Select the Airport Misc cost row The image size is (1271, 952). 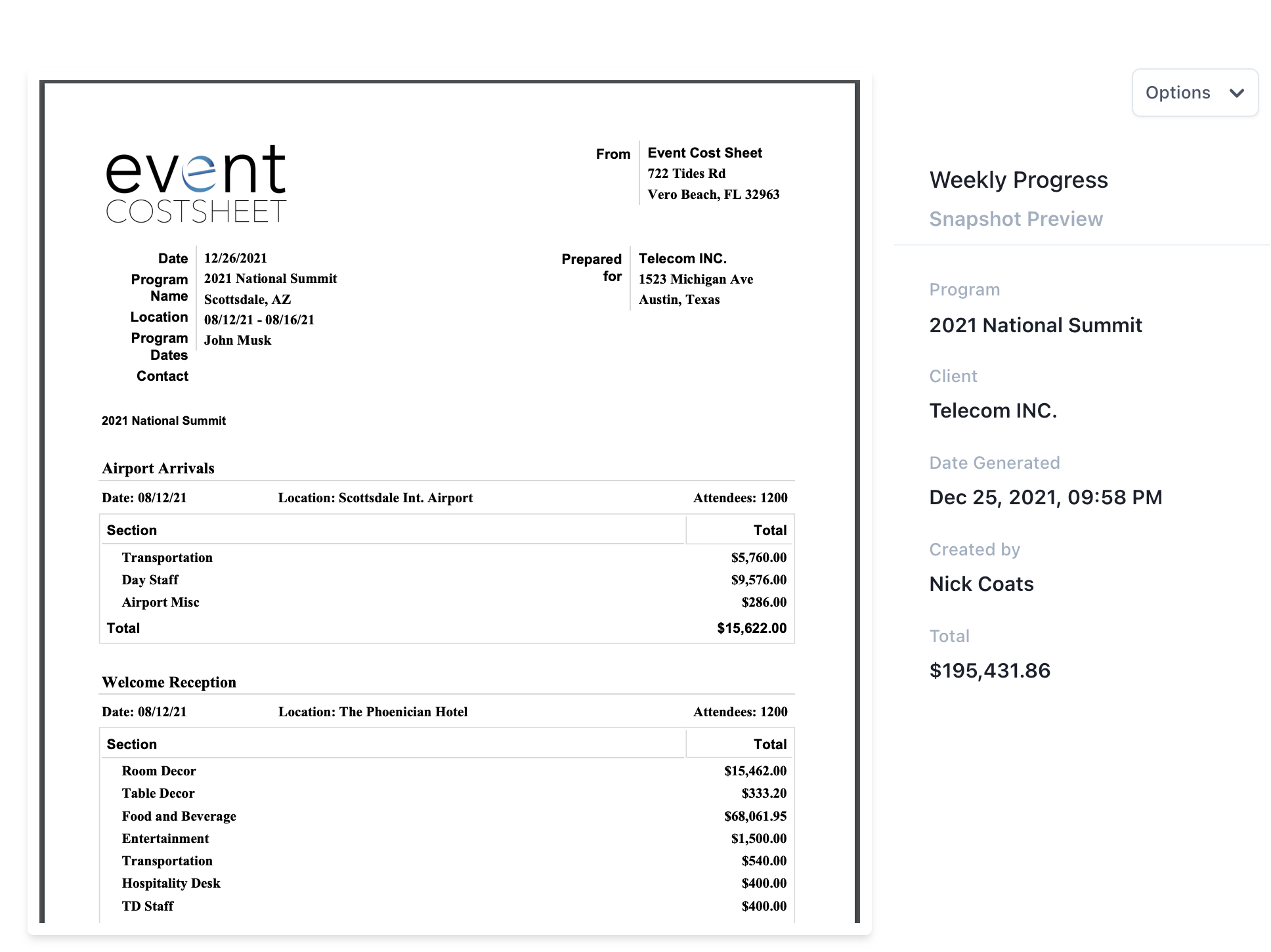[160, 602]
